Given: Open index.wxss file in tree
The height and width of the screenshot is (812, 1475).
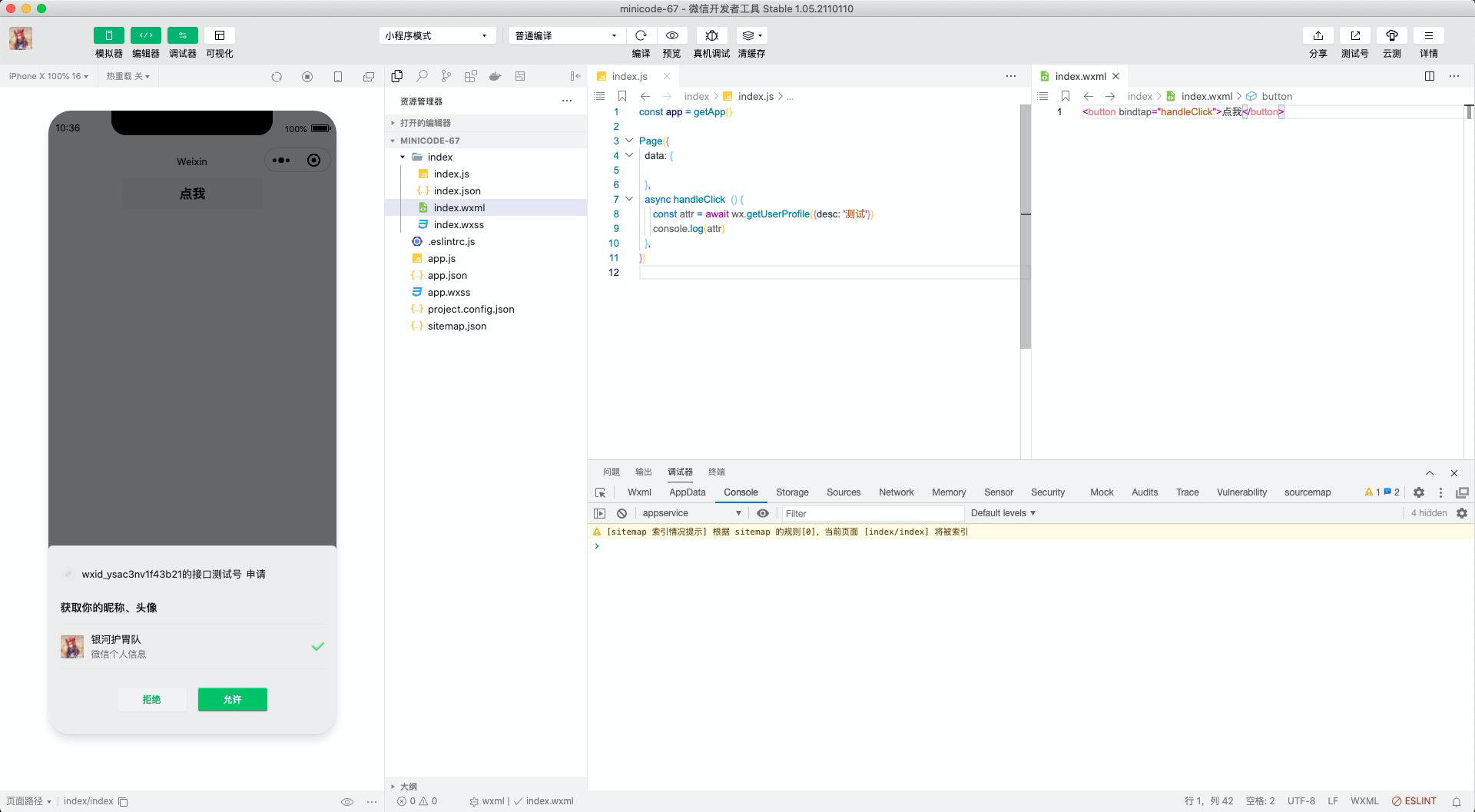Looking at the screenshot, I should tap(486, 224).
